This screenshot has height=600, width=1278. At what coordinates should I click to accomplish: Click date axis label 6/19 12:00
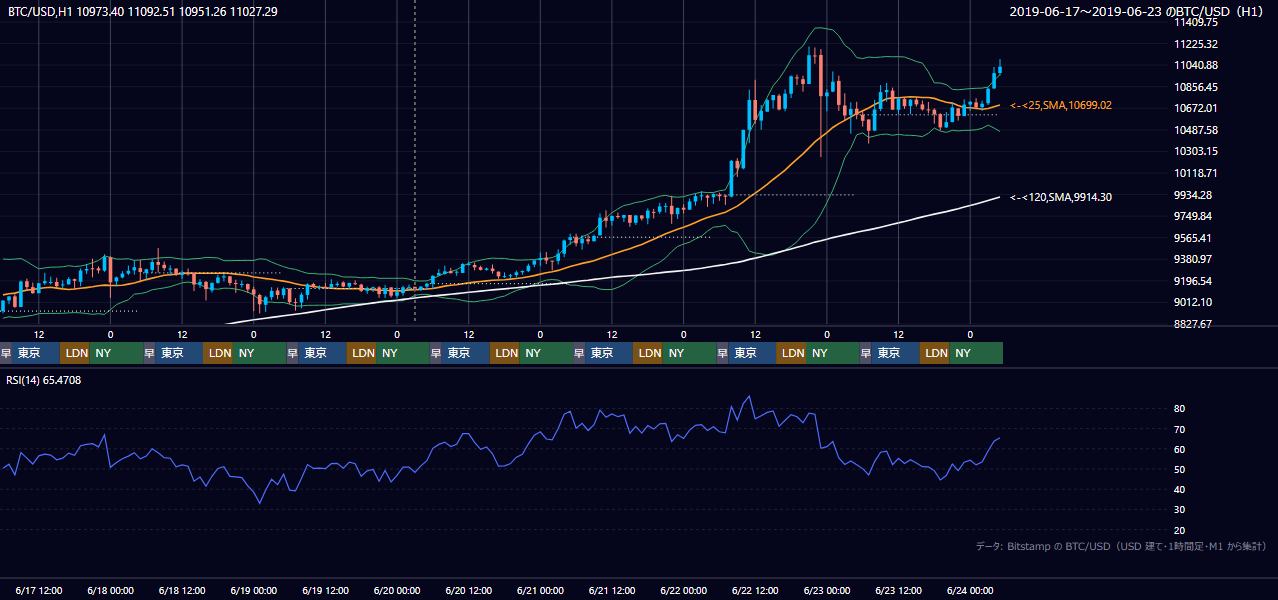325,590
